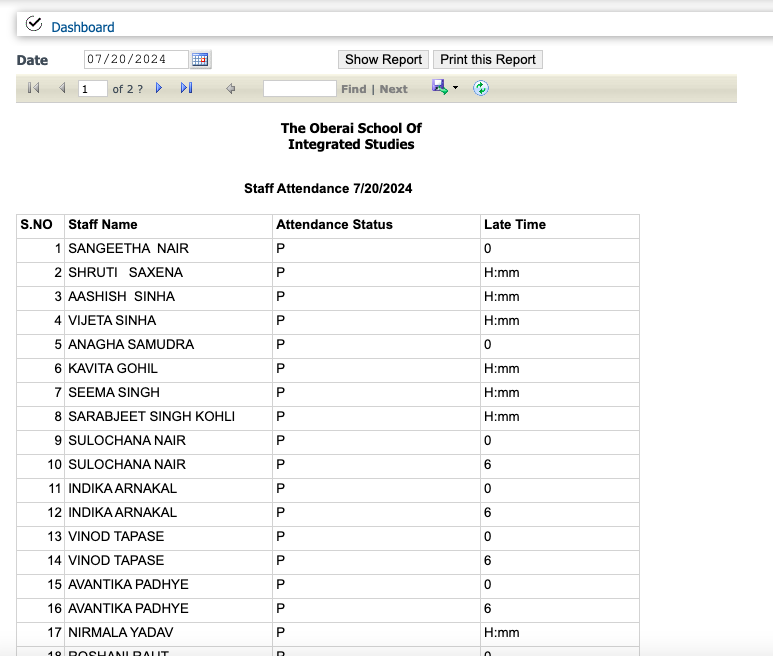This screenshot has height=656, width=773.
Task: Select VINOD TAPASE in row 13
Action: [x=116, y=537]
